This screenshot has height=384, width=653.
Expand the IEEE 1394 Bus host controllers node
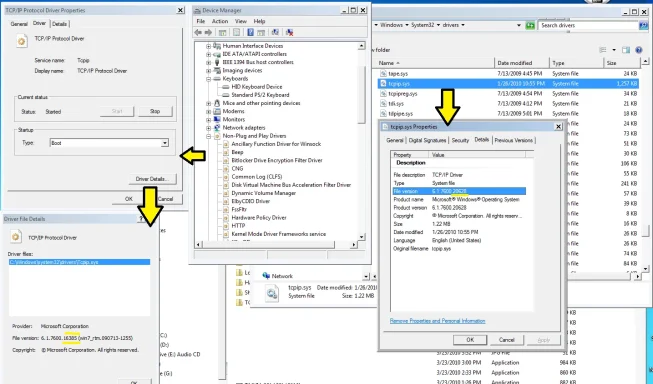point(208,62)
